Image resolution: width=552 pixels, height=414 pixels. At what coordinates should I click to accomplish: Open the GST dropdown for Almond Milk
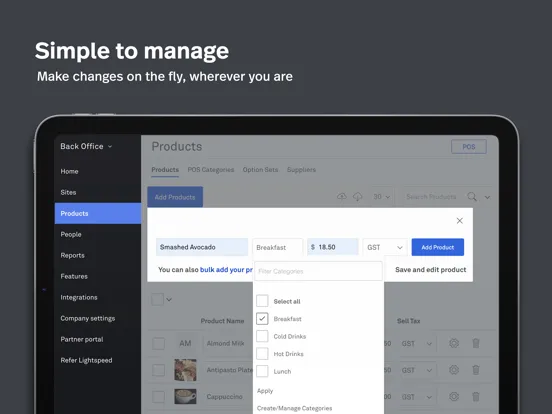417,343
